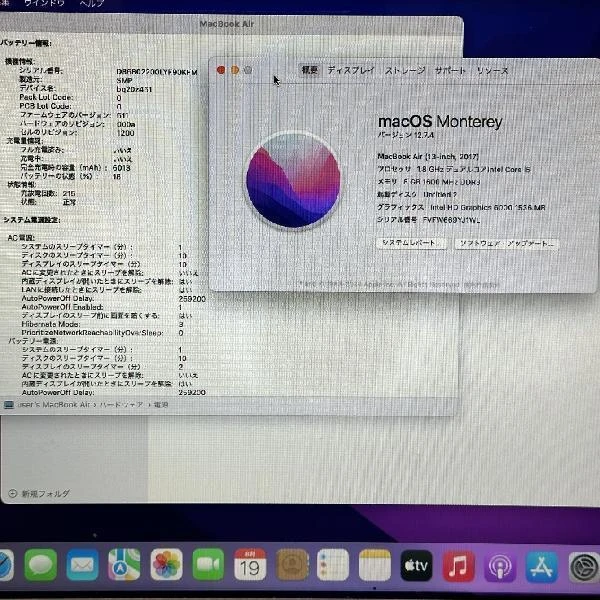
Task: Open System Preferences gear in the Dock
Action: (x=584, y=568)
